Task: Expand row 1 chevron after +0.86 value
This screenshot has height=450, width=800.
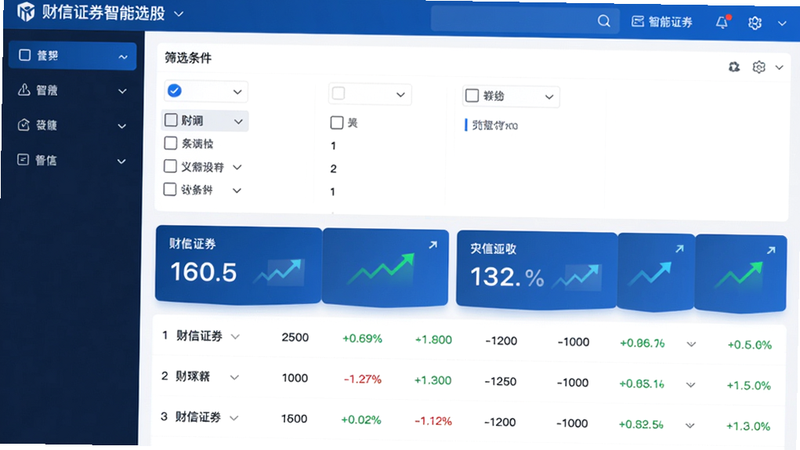Action: tap(691, 344)
